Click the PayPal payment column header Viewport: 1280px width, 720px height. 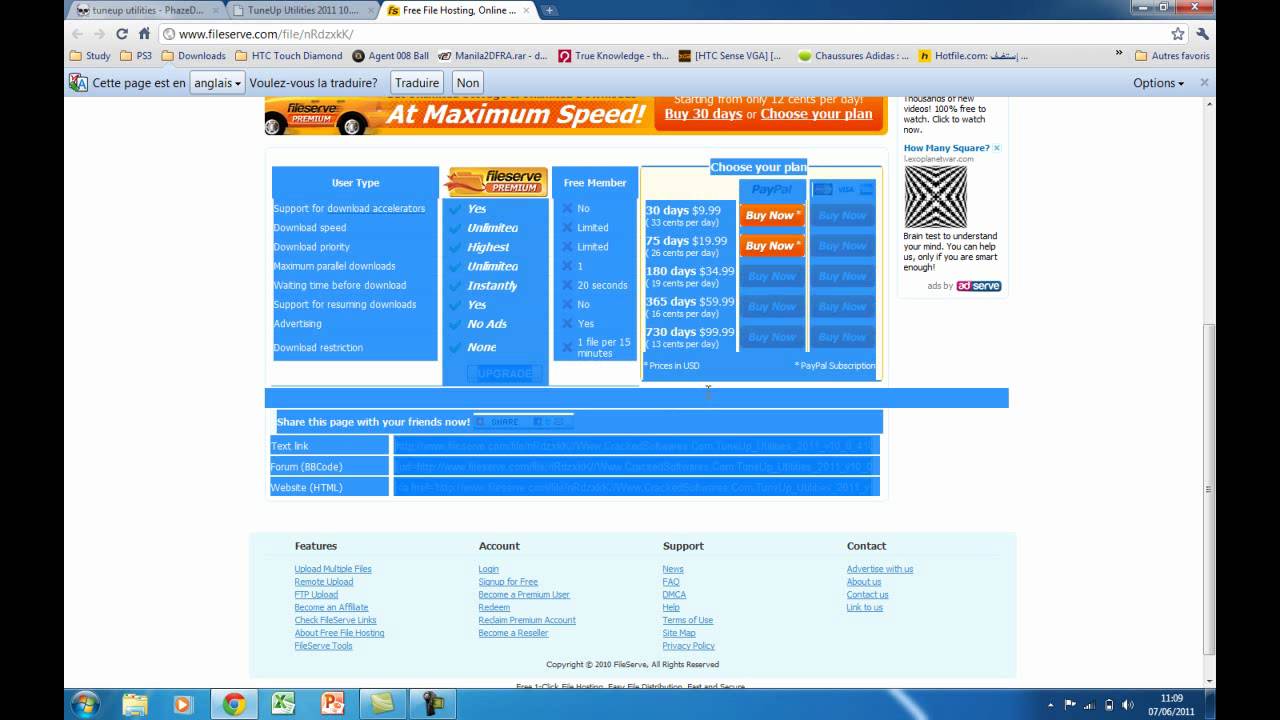pyautogui.click(x=771, y=189)
